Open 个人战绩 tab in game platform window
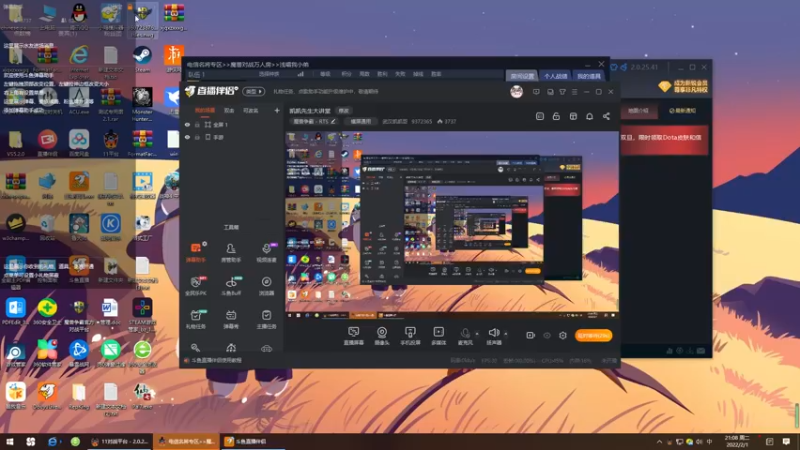Viewport: 800px width, 450px height. (x=555, y=76)
